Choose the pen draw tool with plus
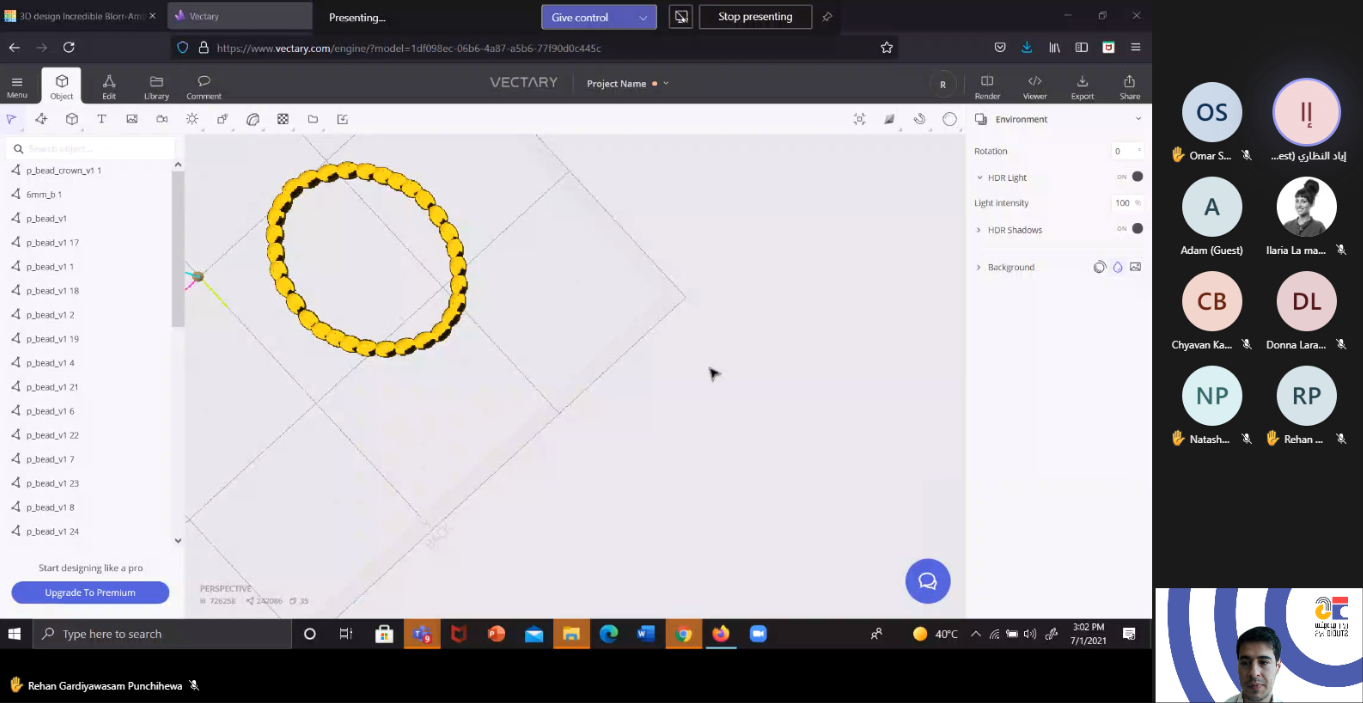The image size is (1363, 703). pos(41,119)
